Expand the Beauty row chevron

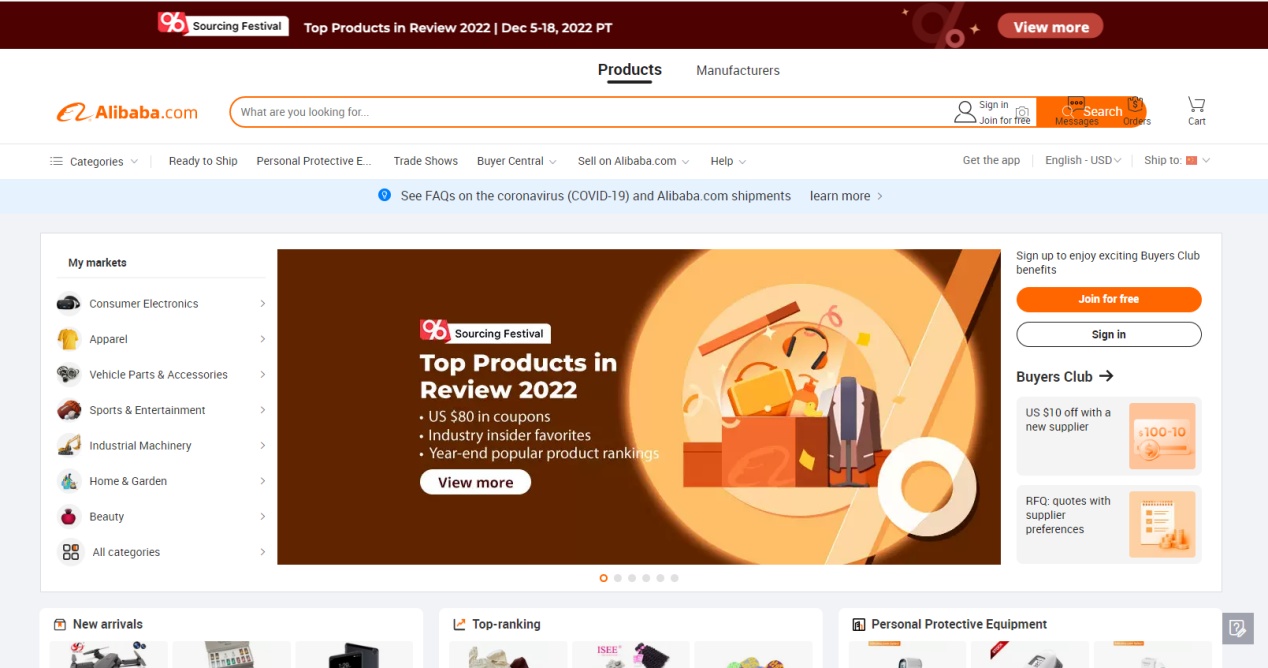click(263, 516)
